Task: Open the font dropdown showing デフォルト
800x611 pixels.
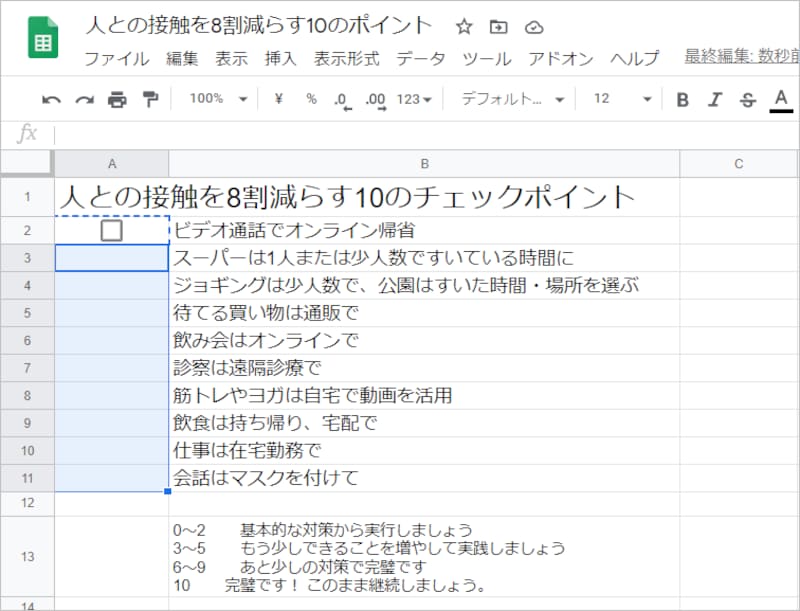Action: [x=510, y=99]
